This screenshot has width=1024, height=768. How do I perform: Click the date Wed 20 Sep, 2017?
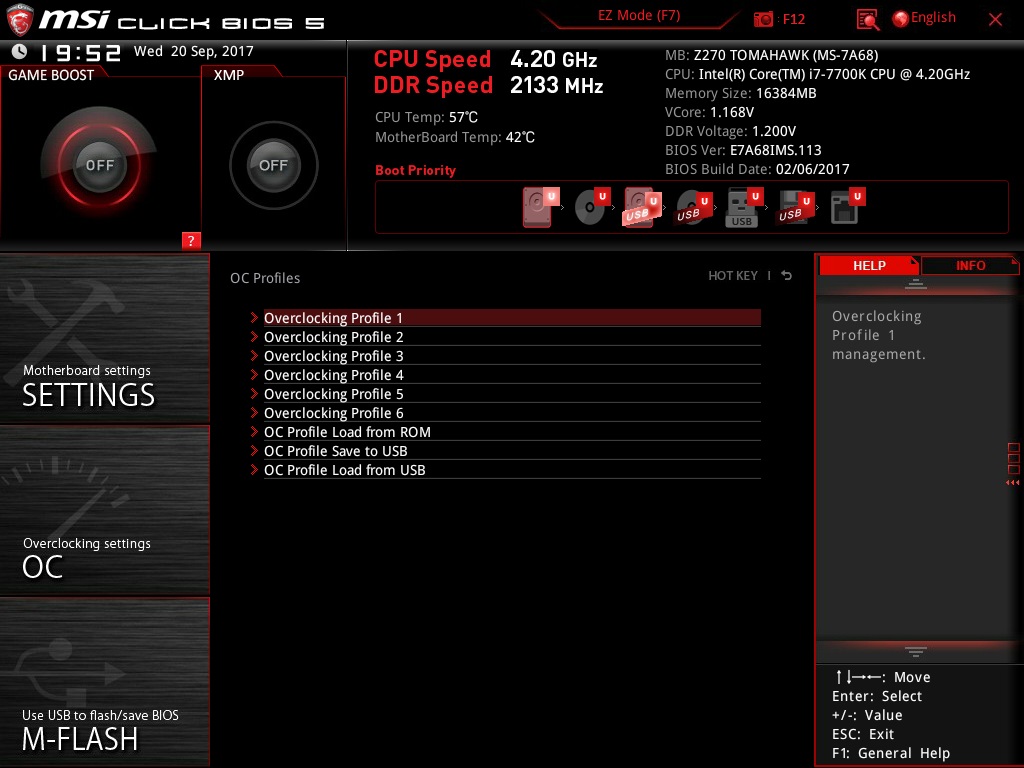(193, 51)
